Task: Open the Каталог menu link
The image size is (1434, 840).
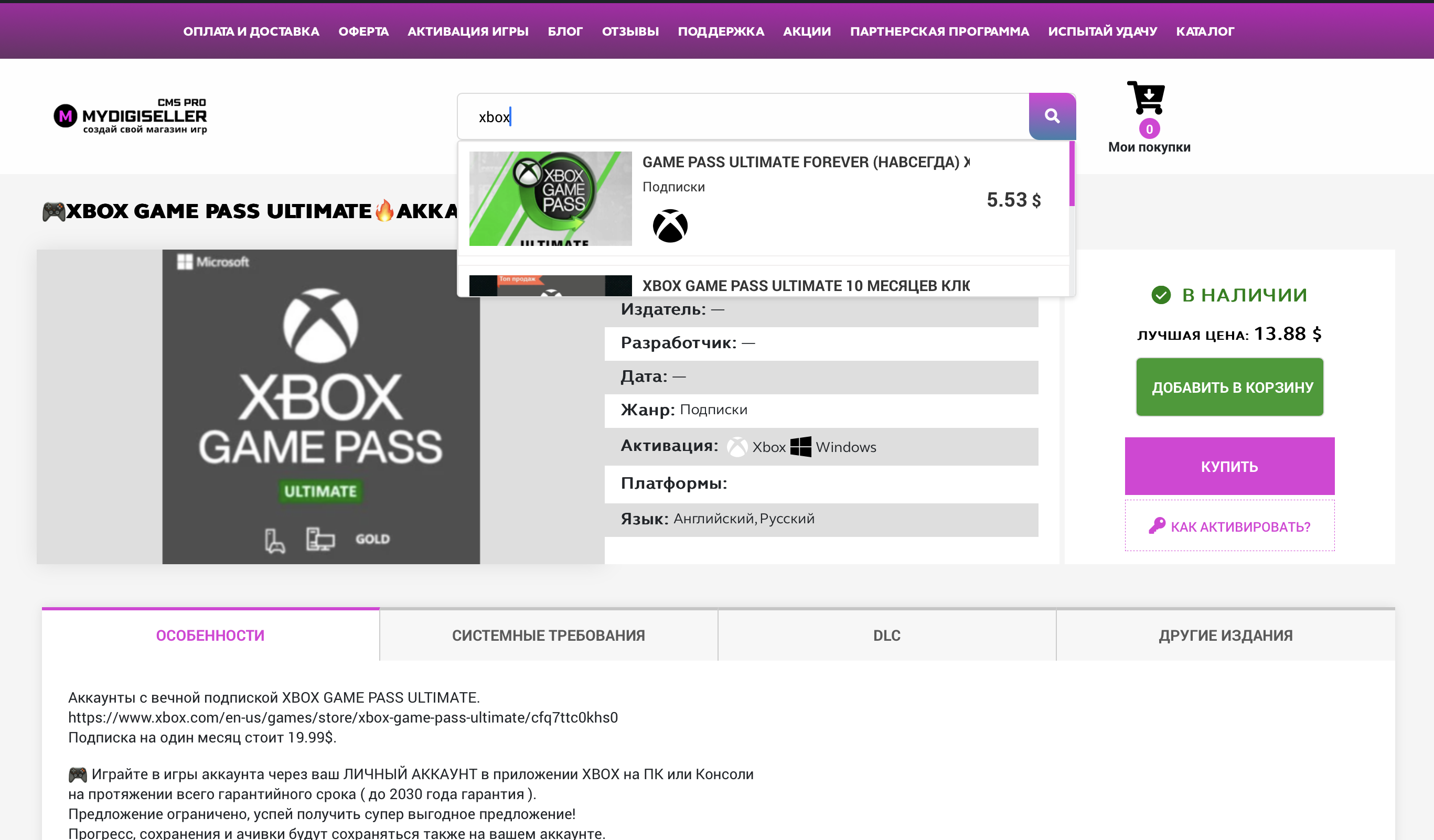Action: pos(1205,31)
